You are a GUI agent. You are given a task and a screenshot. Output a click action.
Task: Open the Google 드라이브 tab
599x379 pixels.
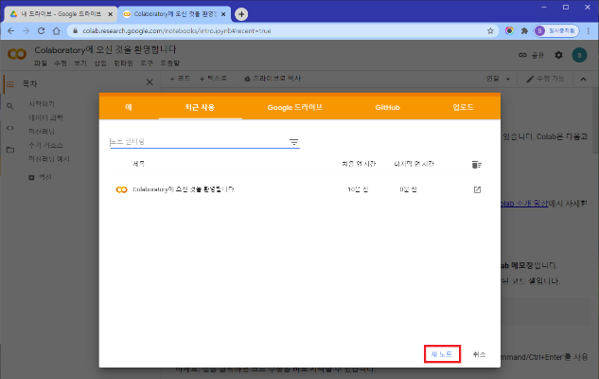[295, 107]
